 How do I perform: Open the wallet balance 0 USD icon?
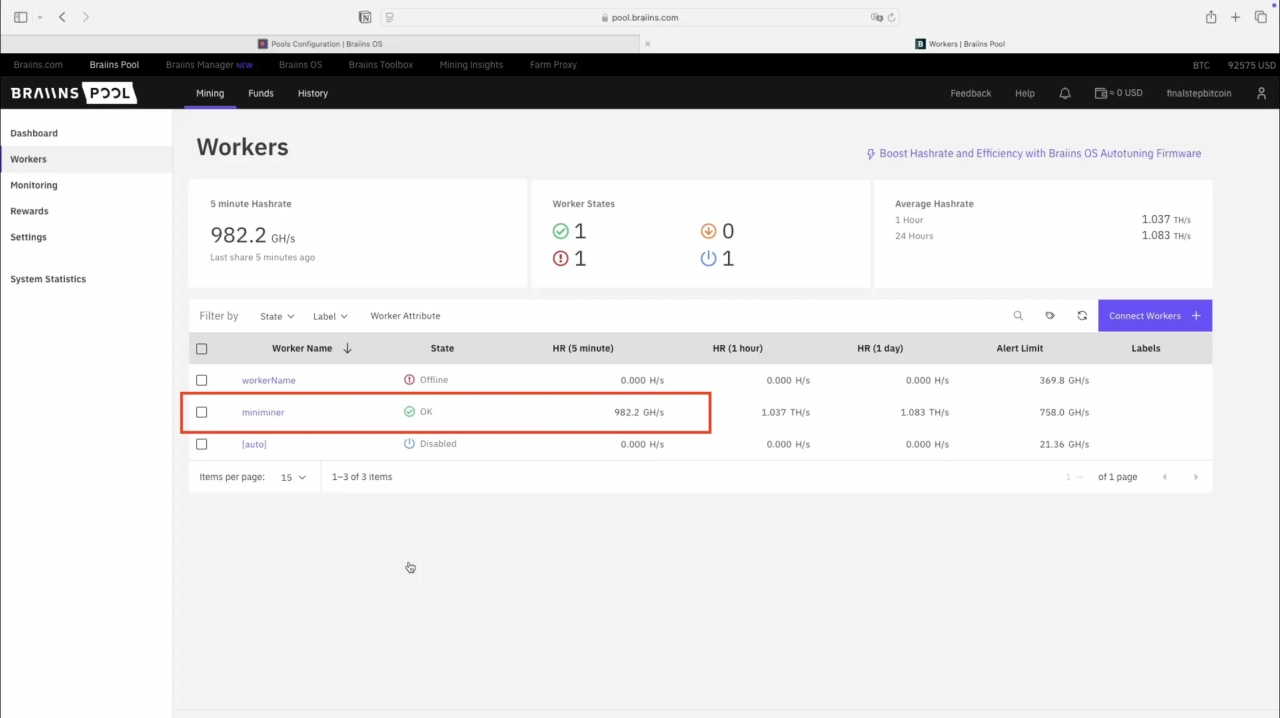1118,93
